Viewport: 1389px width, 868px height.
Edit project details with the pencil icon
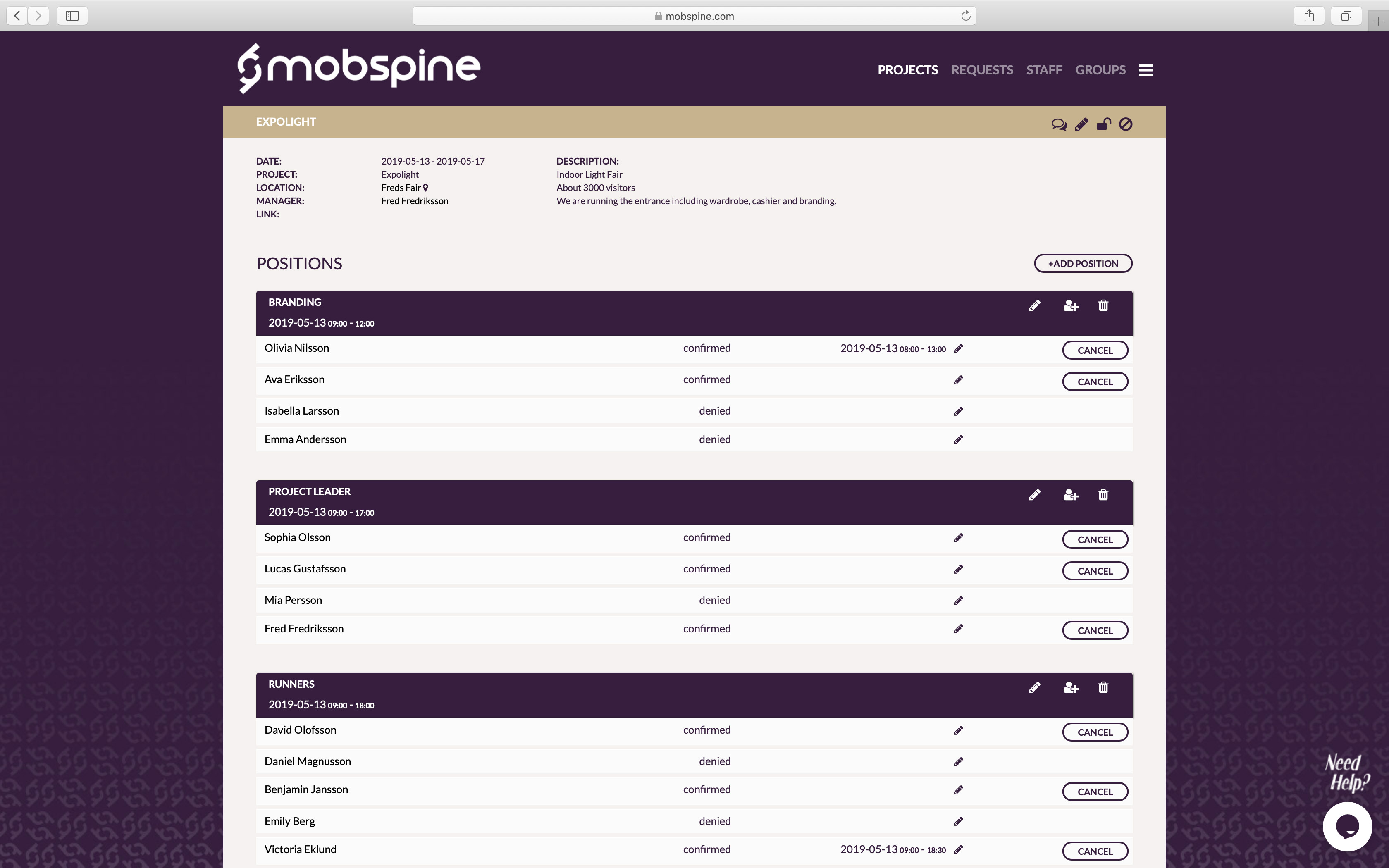1081,124
